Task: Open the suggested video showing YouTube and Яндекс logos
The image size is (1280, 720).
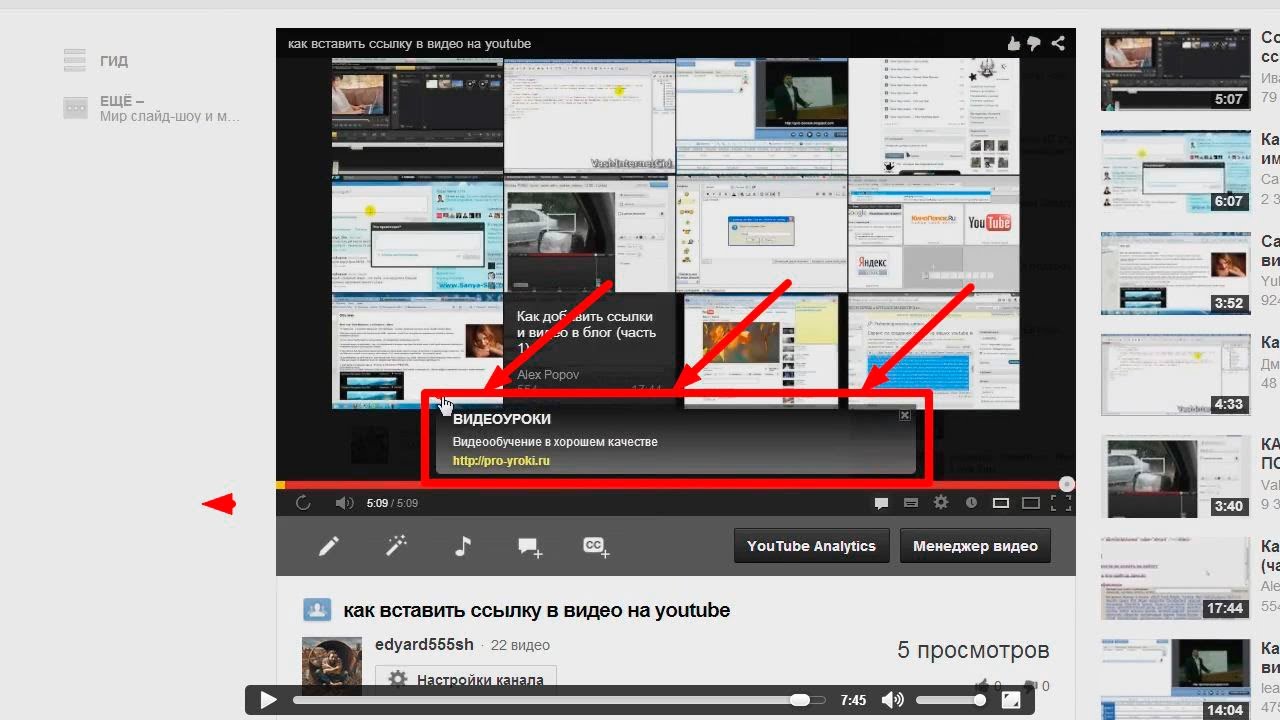Action: [933, 234]
